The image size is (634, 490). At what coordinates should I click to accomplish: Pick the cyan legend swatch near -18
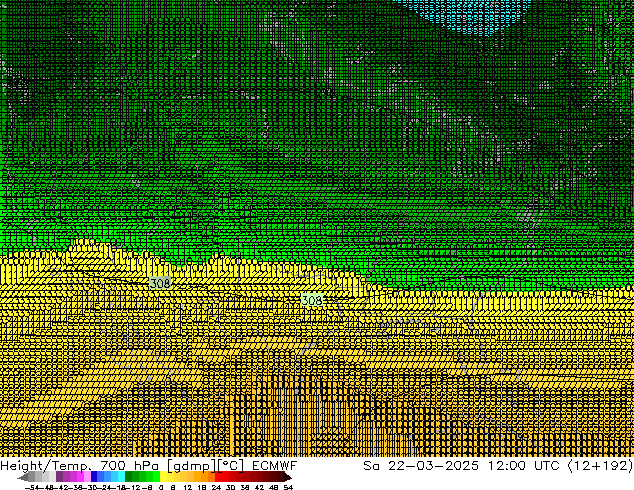122,477
